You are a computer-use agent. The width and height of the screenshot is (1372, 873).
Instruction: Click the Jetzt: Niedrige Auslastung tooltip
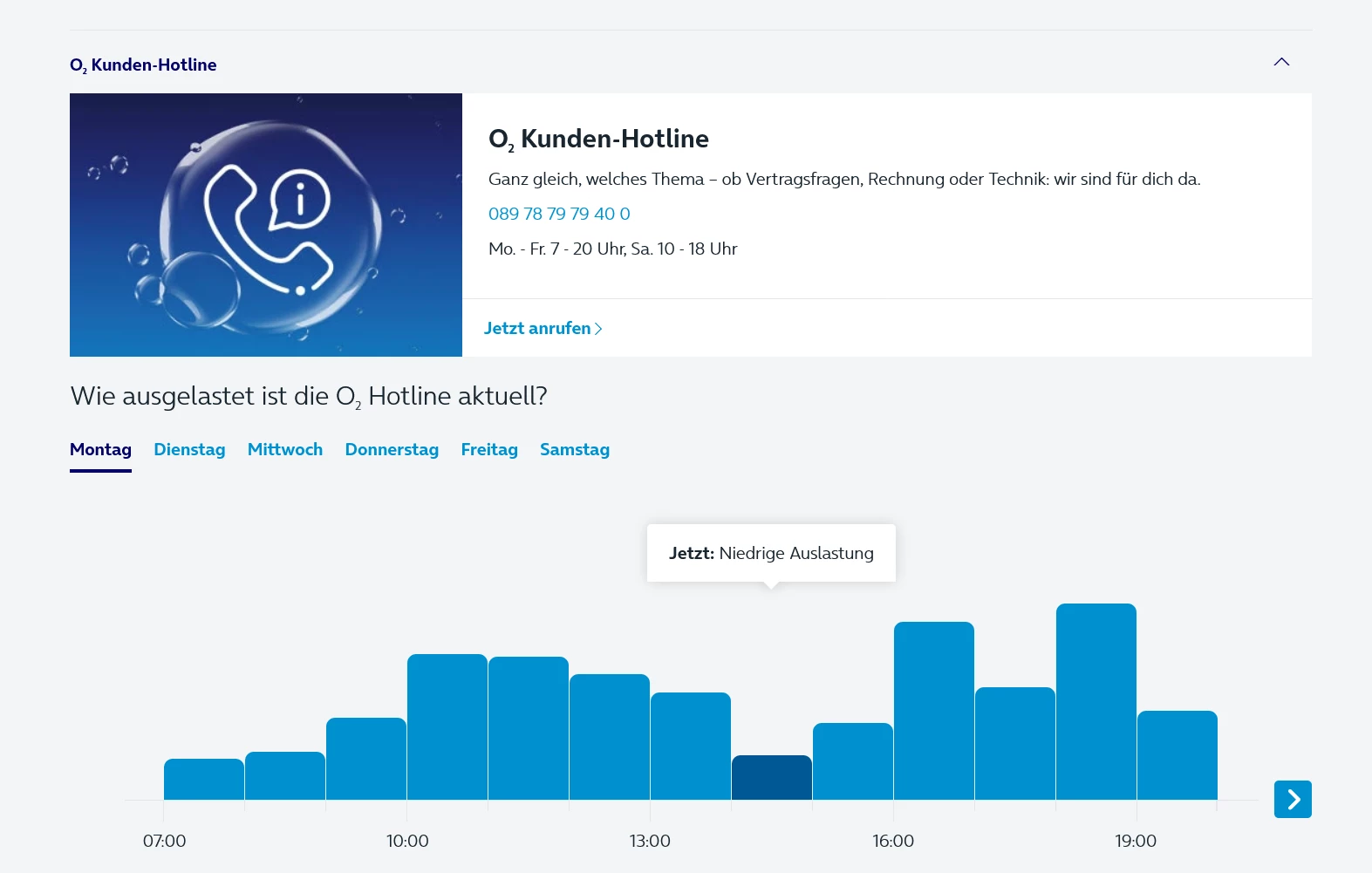pyautogui.click(x=771, y=553)
